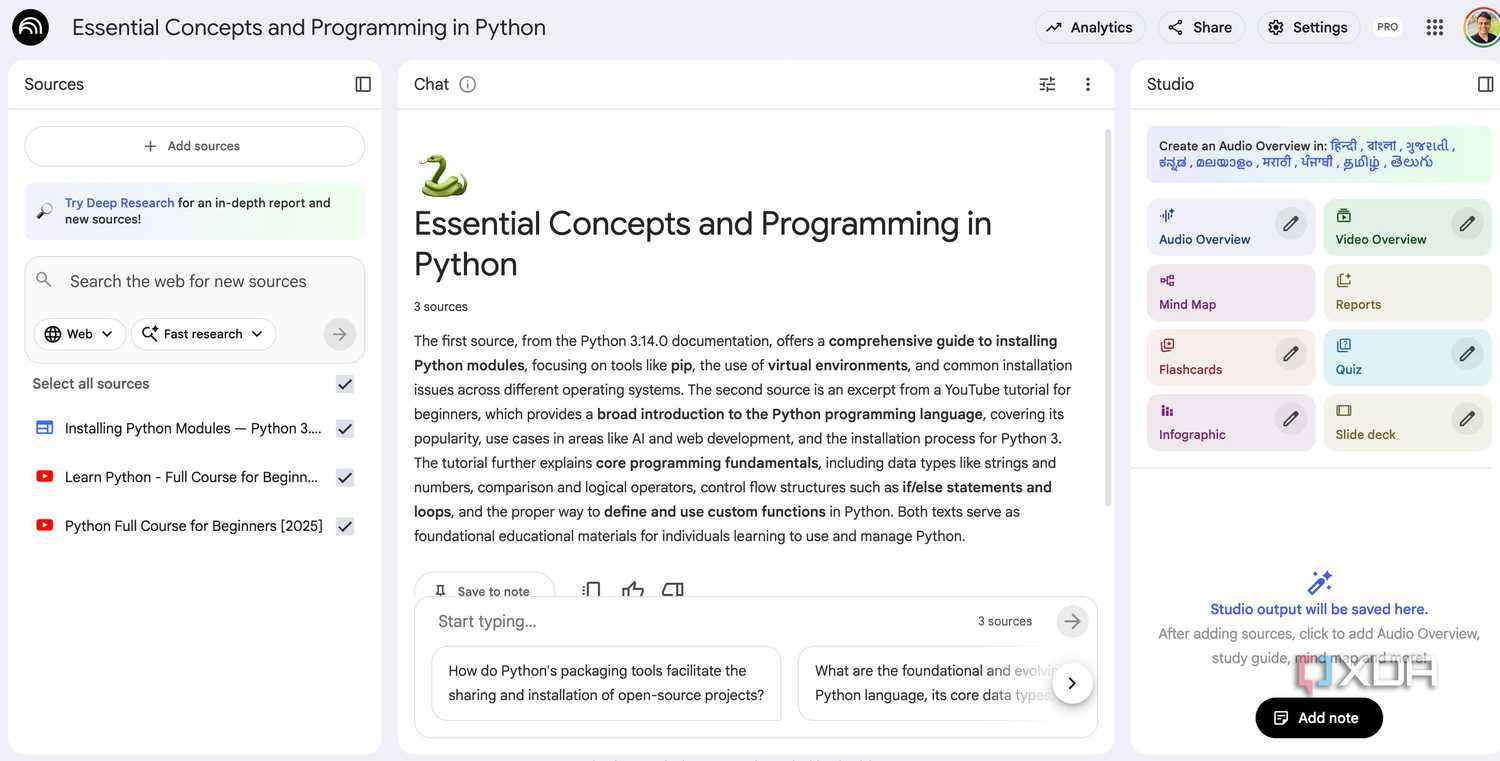Image resolution: width=1500 pixels, height=761 pixels.
Task: Click the PRO badge
Action: (1388, 28)
